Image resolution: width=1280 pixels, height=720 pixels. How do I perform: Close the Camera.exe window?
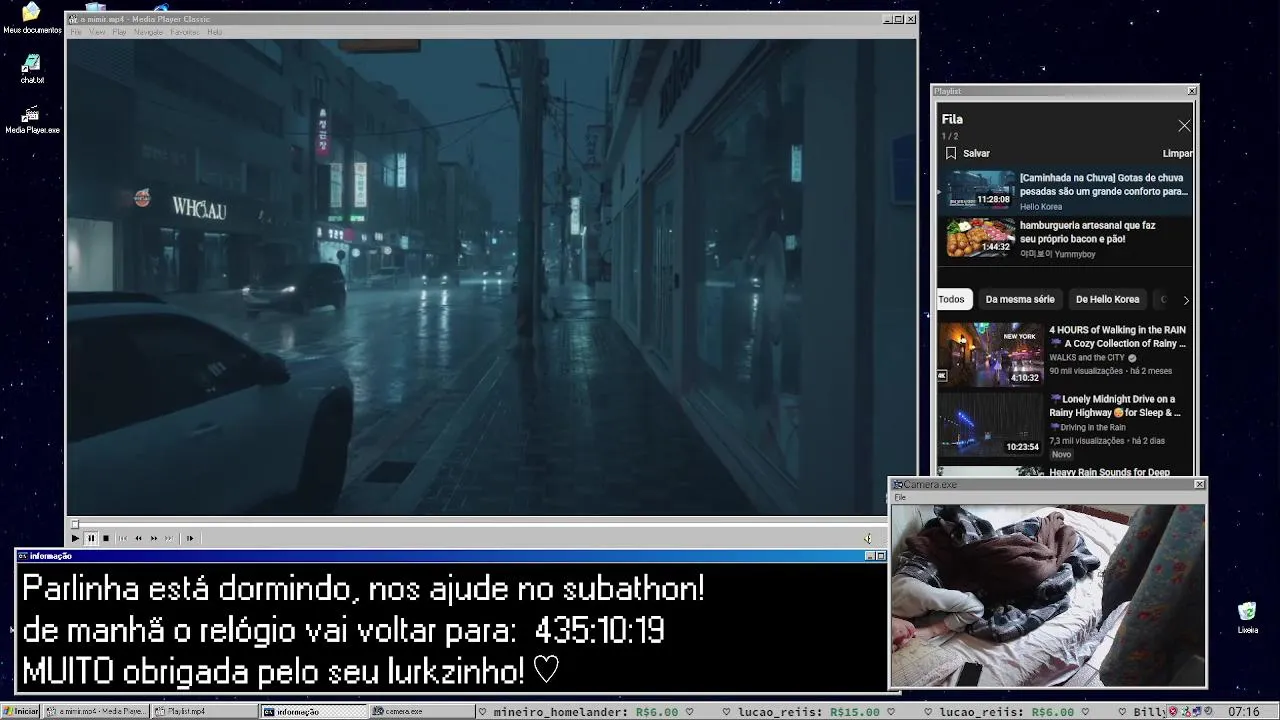point(1199,484)
